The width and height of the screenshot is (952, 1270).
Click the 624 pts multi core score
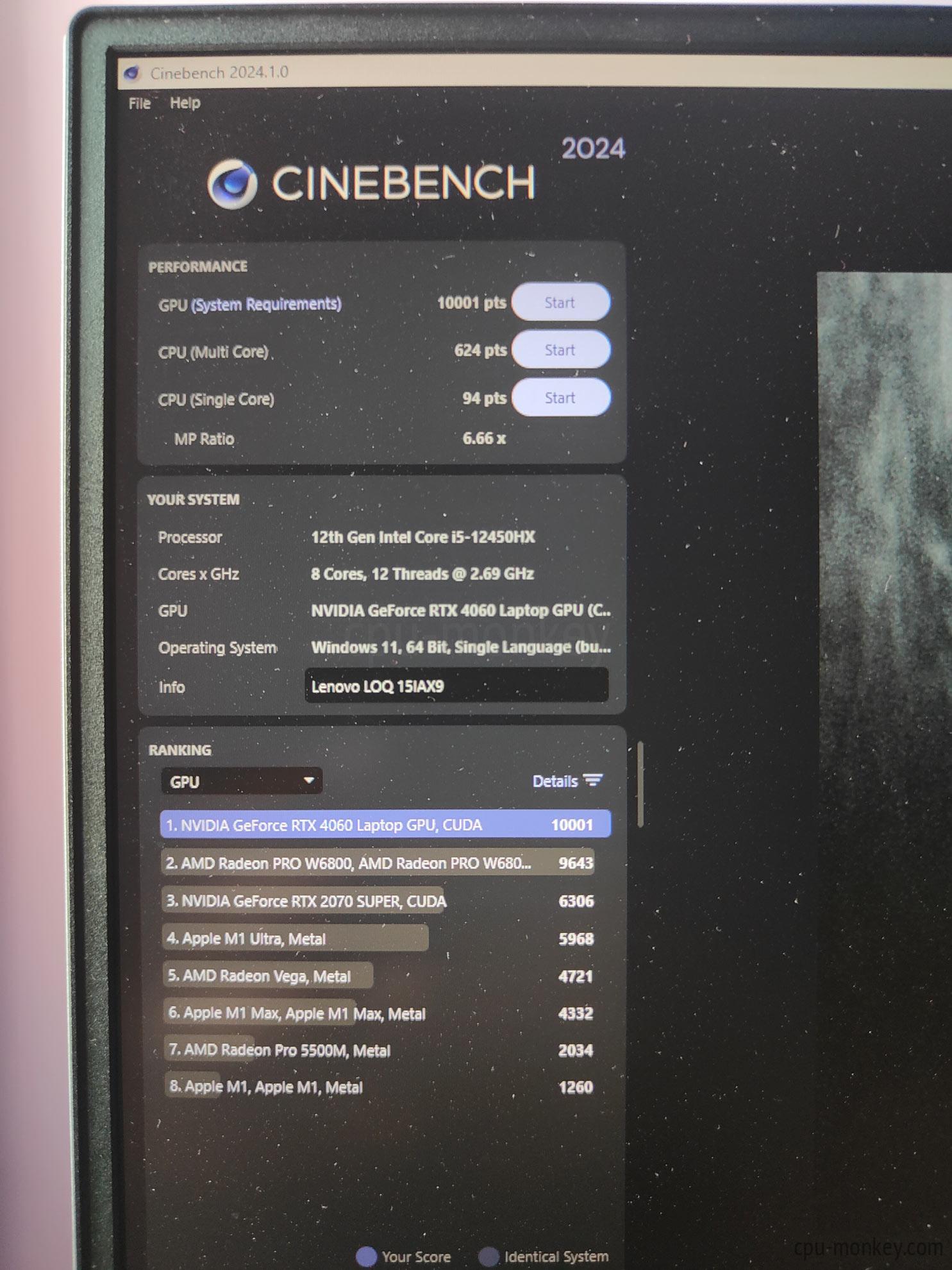tap(480, 350)
